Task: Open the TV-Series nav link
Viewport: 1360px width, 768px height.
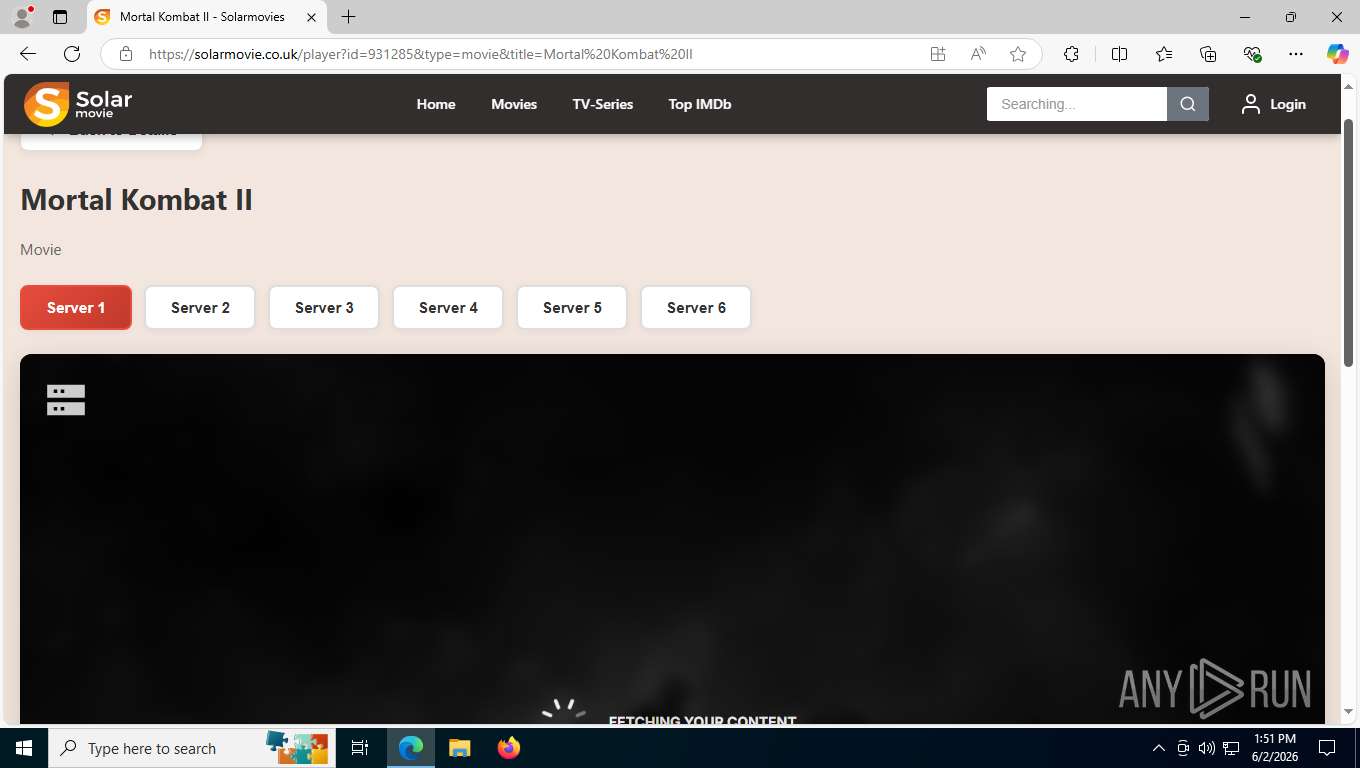Action: pos(602,104)
